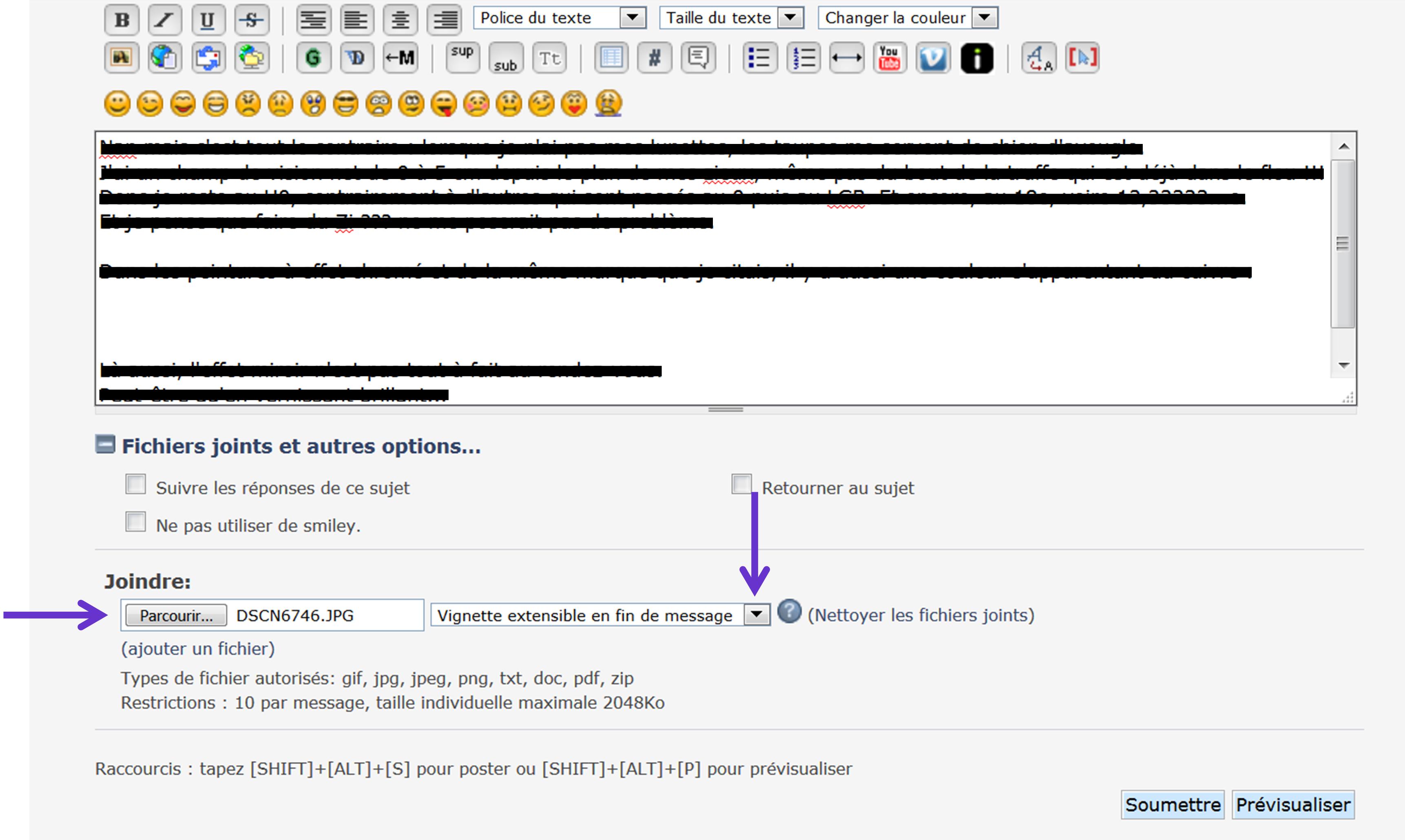Open the 'Vignette extensible en fin de message' dropdown
The height and width of the screenshot is (840, 1405).
click(600, 615)
